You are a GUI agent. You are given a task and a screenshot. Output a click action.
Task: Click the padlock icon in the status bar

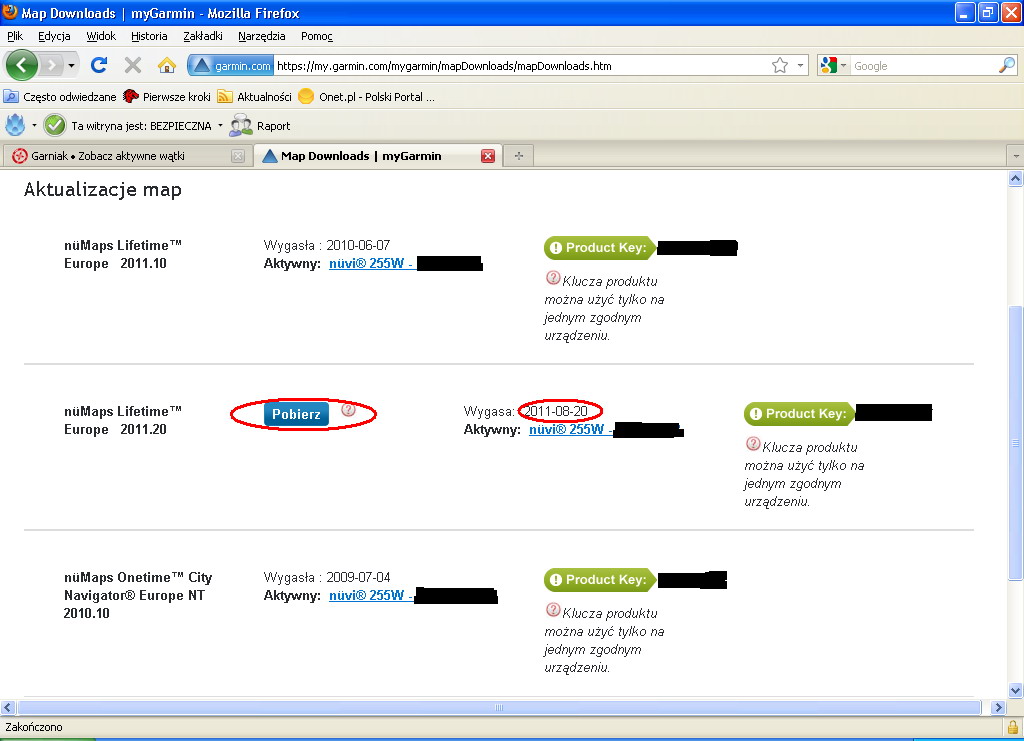point(1013,727)
